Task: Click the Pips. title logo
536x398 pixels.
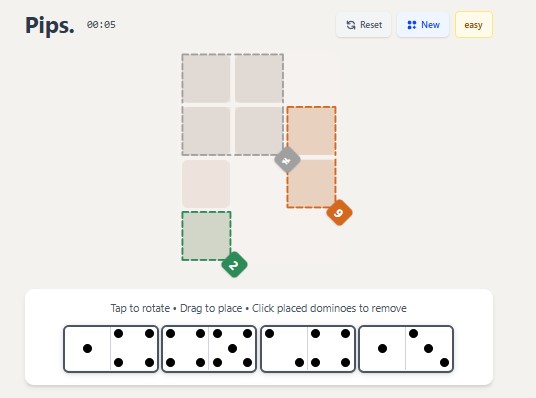Action: 50,25
